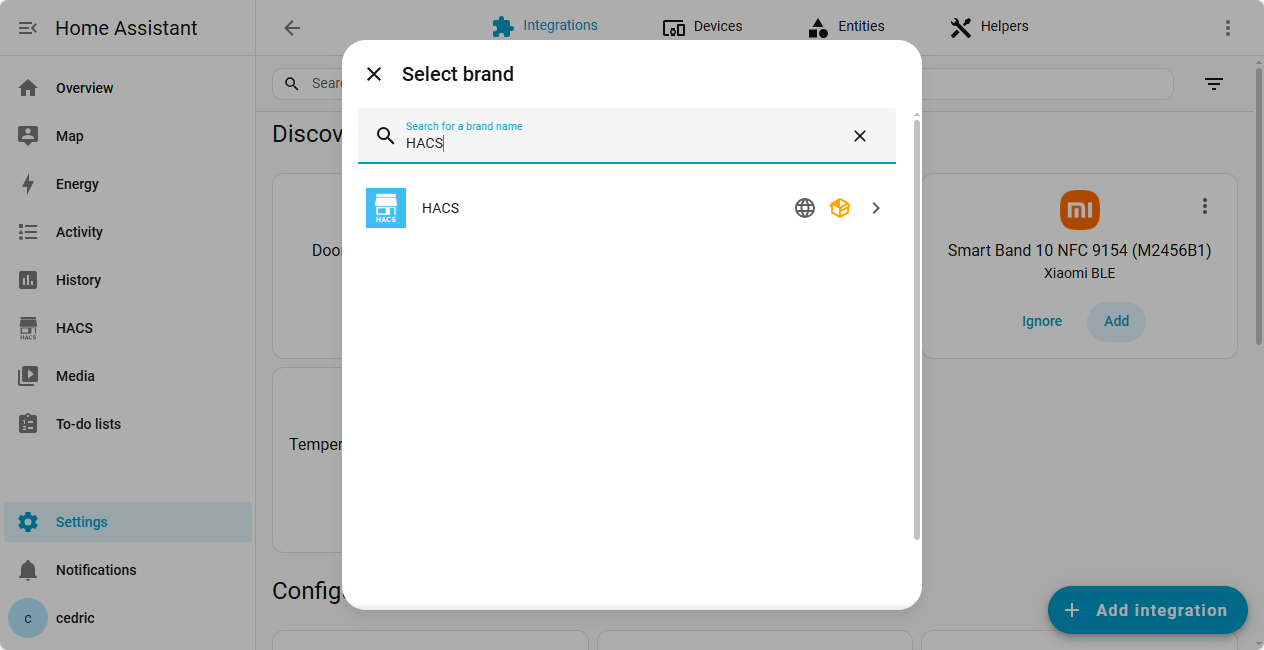Click the orange custom integration box icon
Screen dimensions: 1264x650
840,208
